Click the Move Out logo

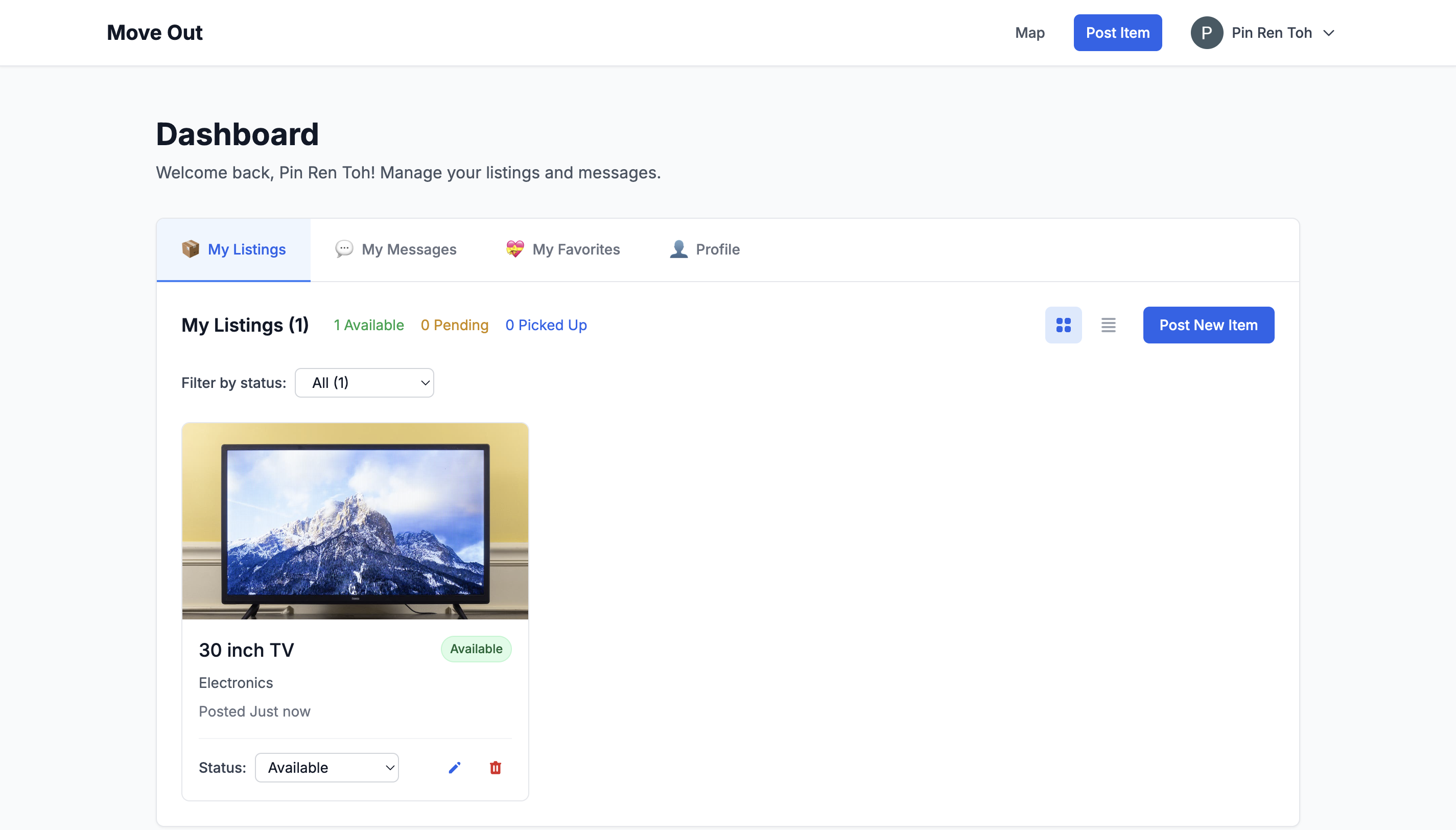click(154, 33)
